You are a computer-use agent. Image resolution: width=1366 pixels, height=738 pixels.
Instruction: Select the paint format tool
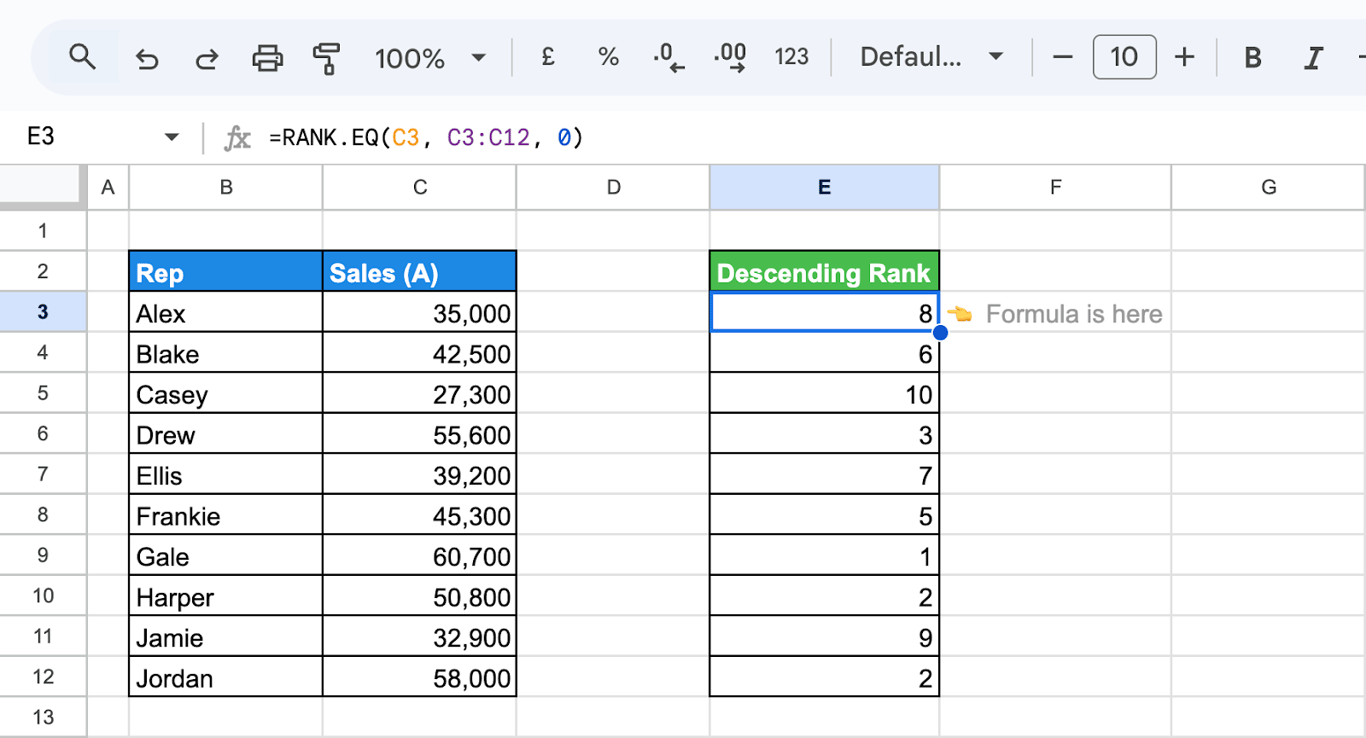[x=326, y=58]
